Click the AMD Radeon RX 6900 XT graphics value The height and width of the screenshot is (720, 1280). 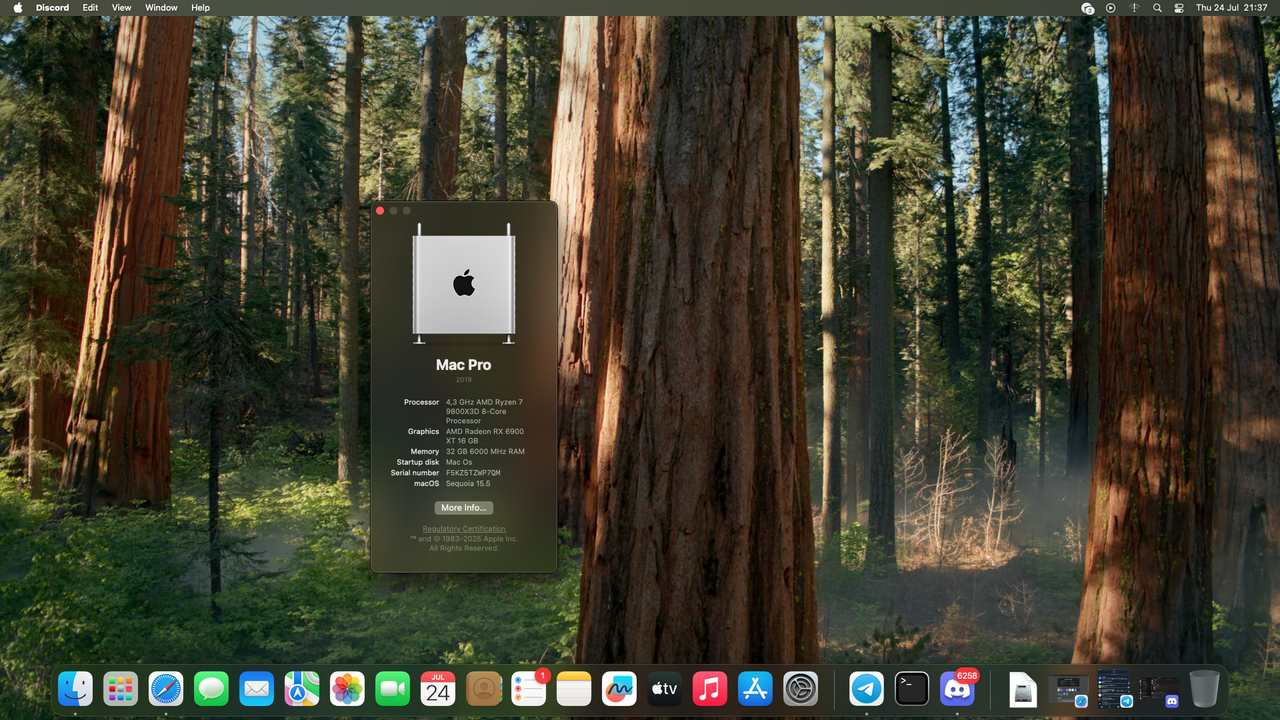pos(485,437)
